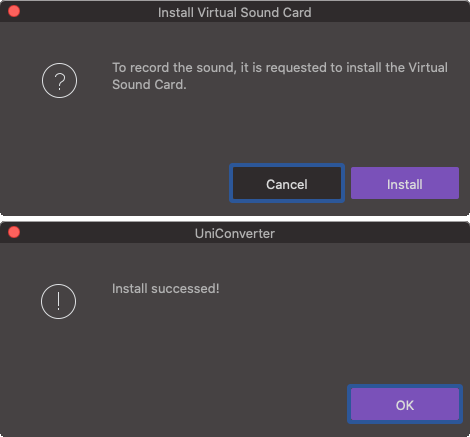Close the UniConverter dialog with red button
This screenshot has width=470, height=437.
(14, 232)
